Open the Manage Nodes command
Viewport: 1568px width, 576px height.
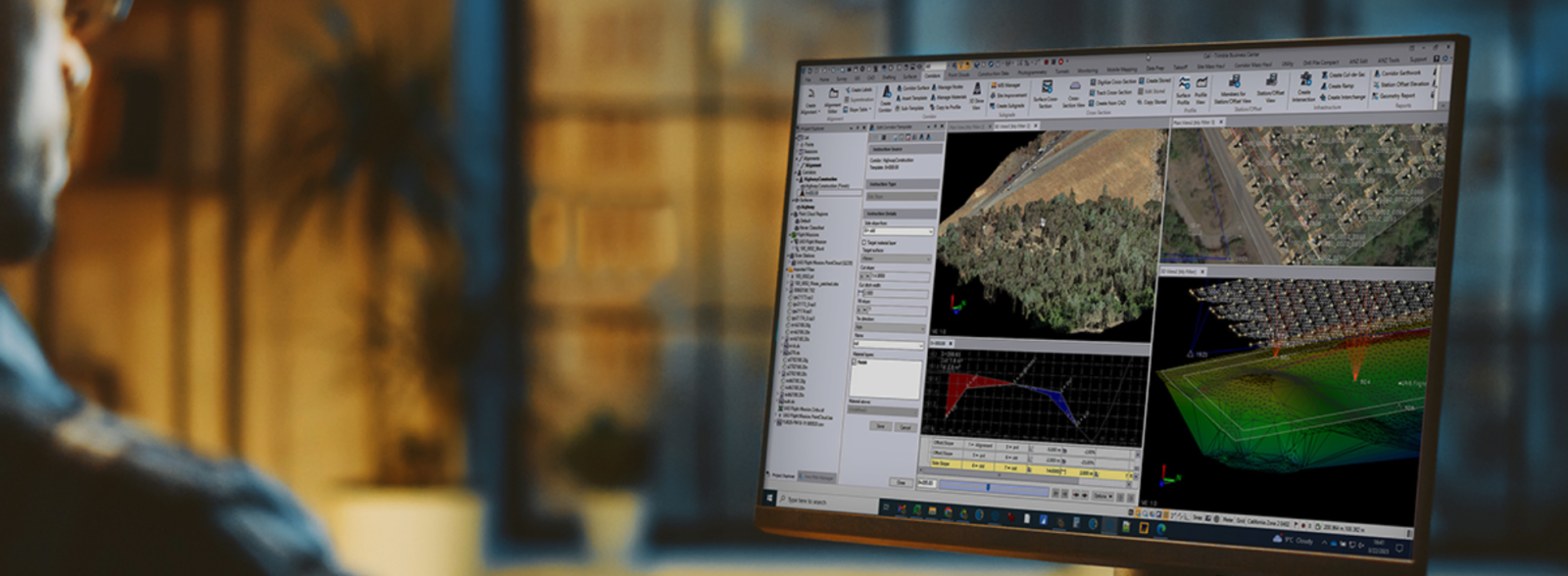click(x=949, y=87)
